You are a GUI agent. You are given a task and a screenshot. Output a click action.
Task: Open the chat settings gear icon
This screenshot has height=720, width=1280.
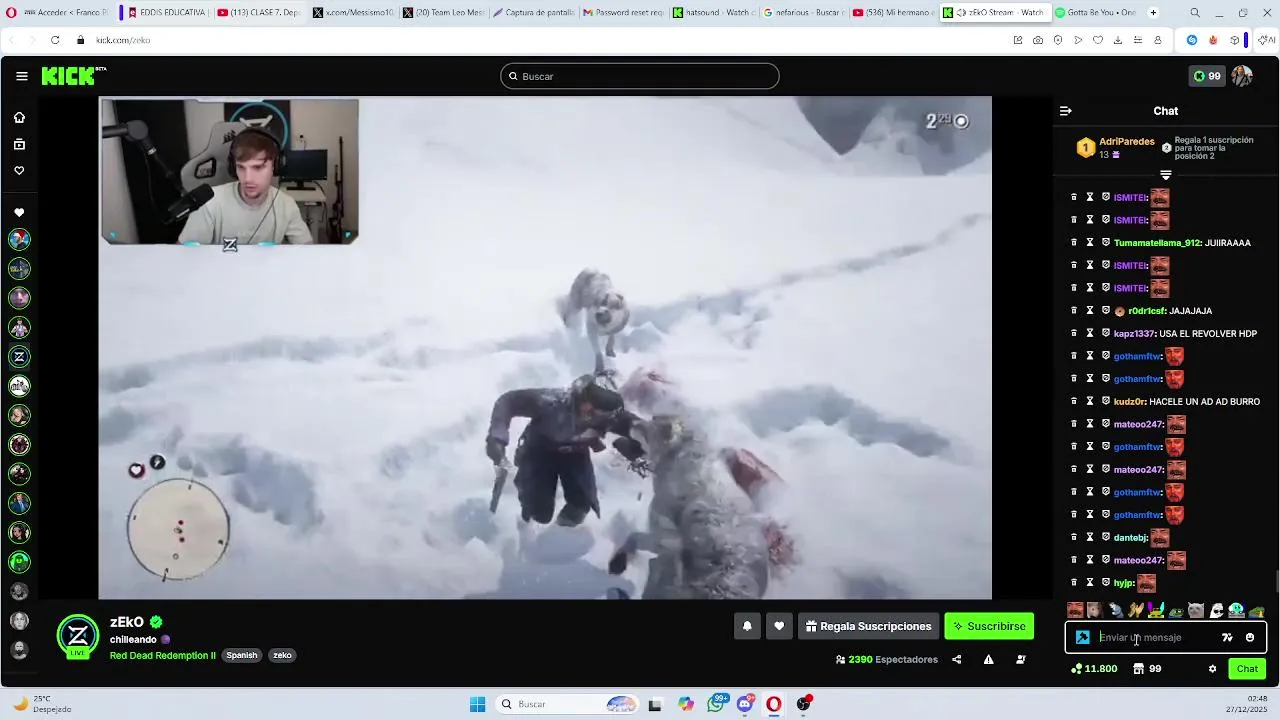(1212, 669)
